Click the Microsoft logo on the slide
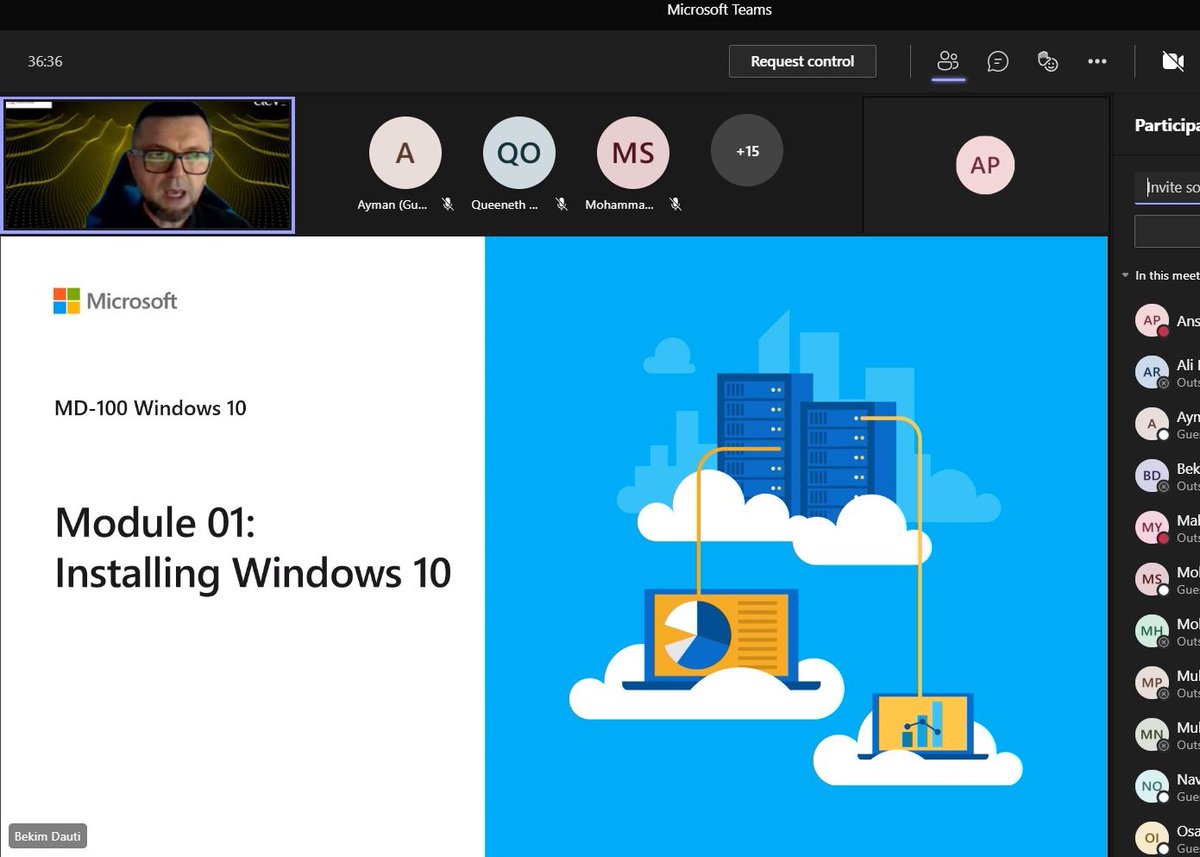Image resolution: width=1200 pixels, height=857 pixels. 115,301
